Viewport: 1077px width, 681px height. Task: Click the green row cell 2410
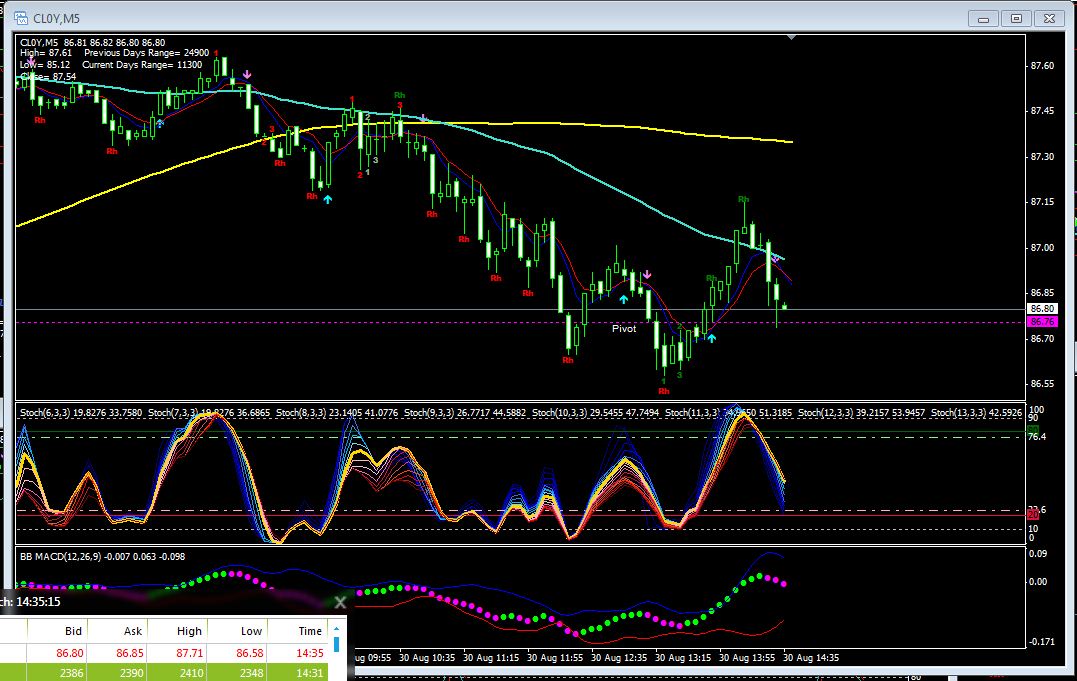click(x=191, y=673)
